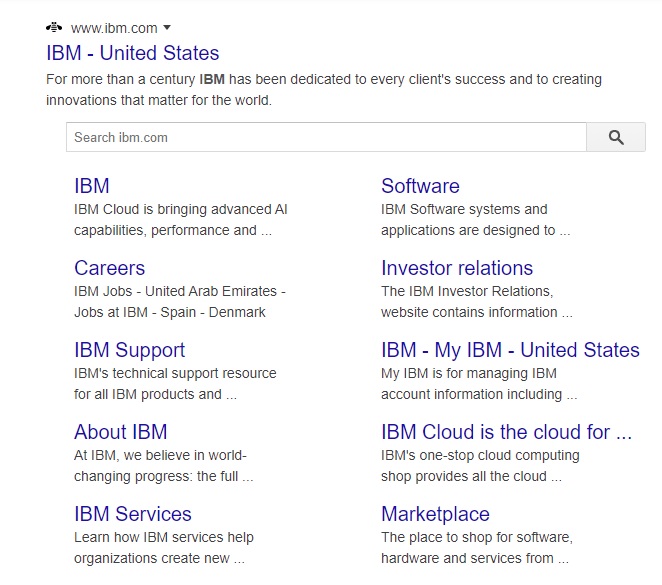Open the Marketplace sitelink

pyautogui.click(x=435, y=515)
